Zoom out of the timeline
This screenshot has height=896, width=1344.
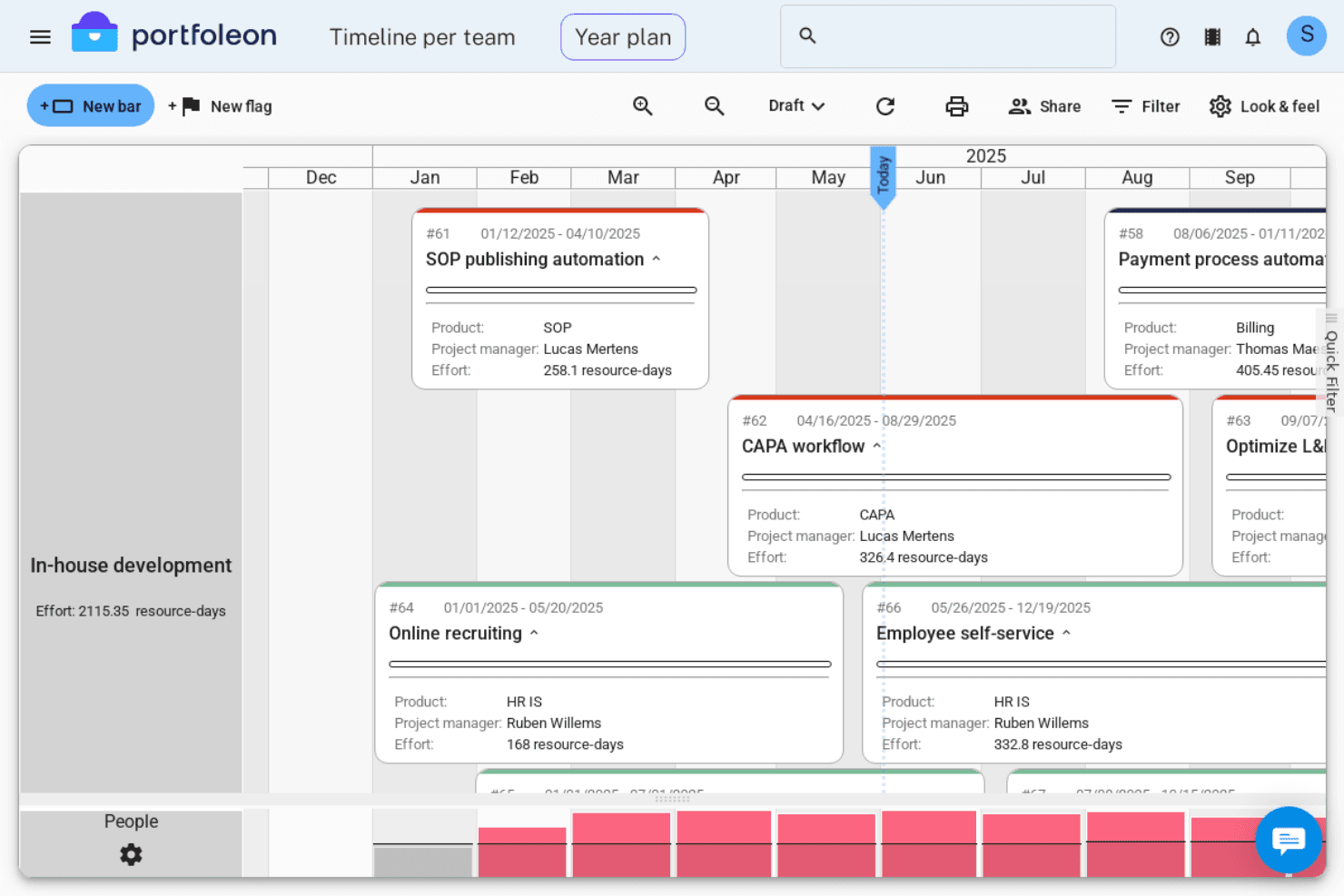[x=715, y=106]
